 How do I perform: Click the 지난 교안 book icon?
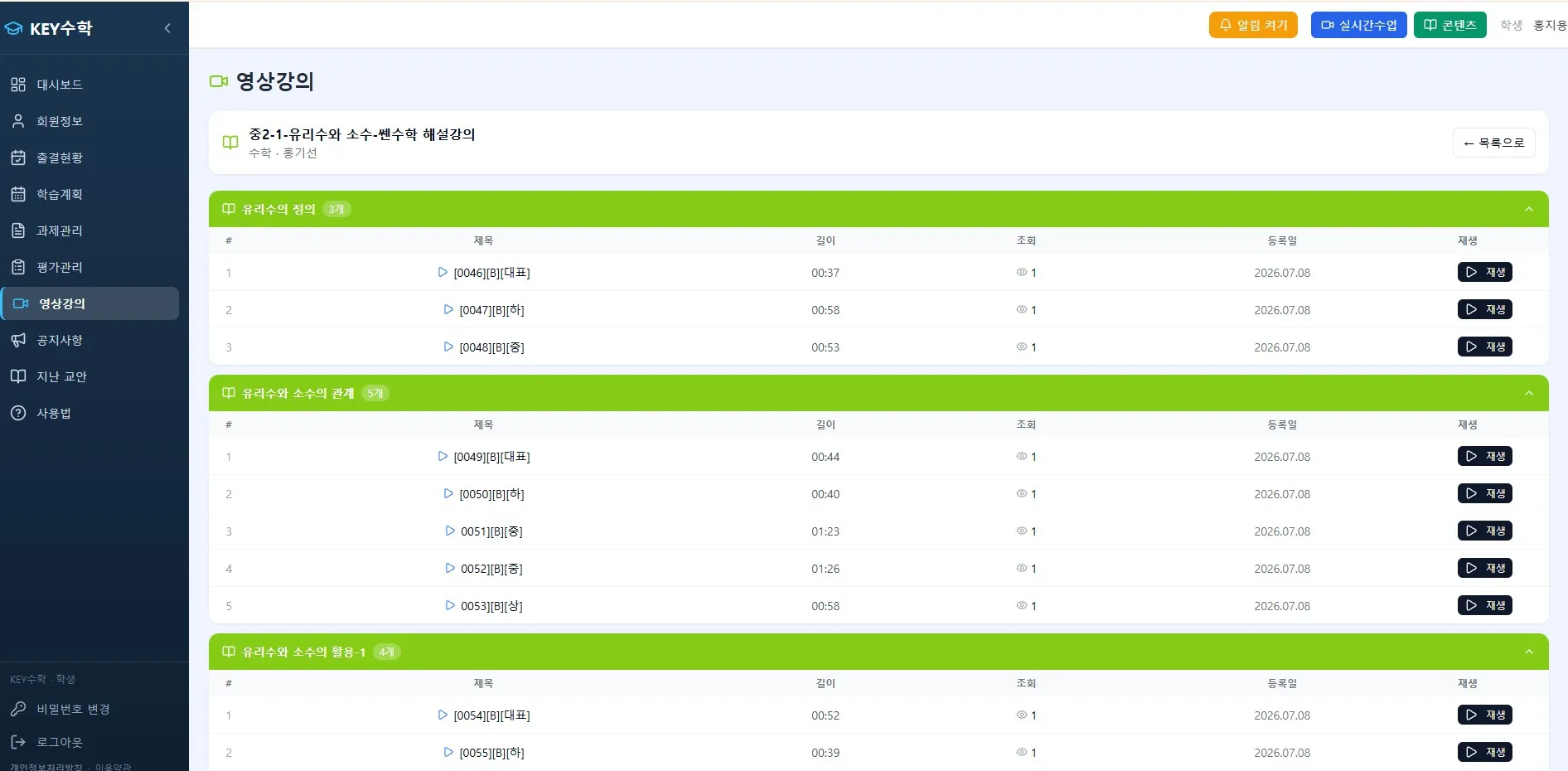(18, 376)
